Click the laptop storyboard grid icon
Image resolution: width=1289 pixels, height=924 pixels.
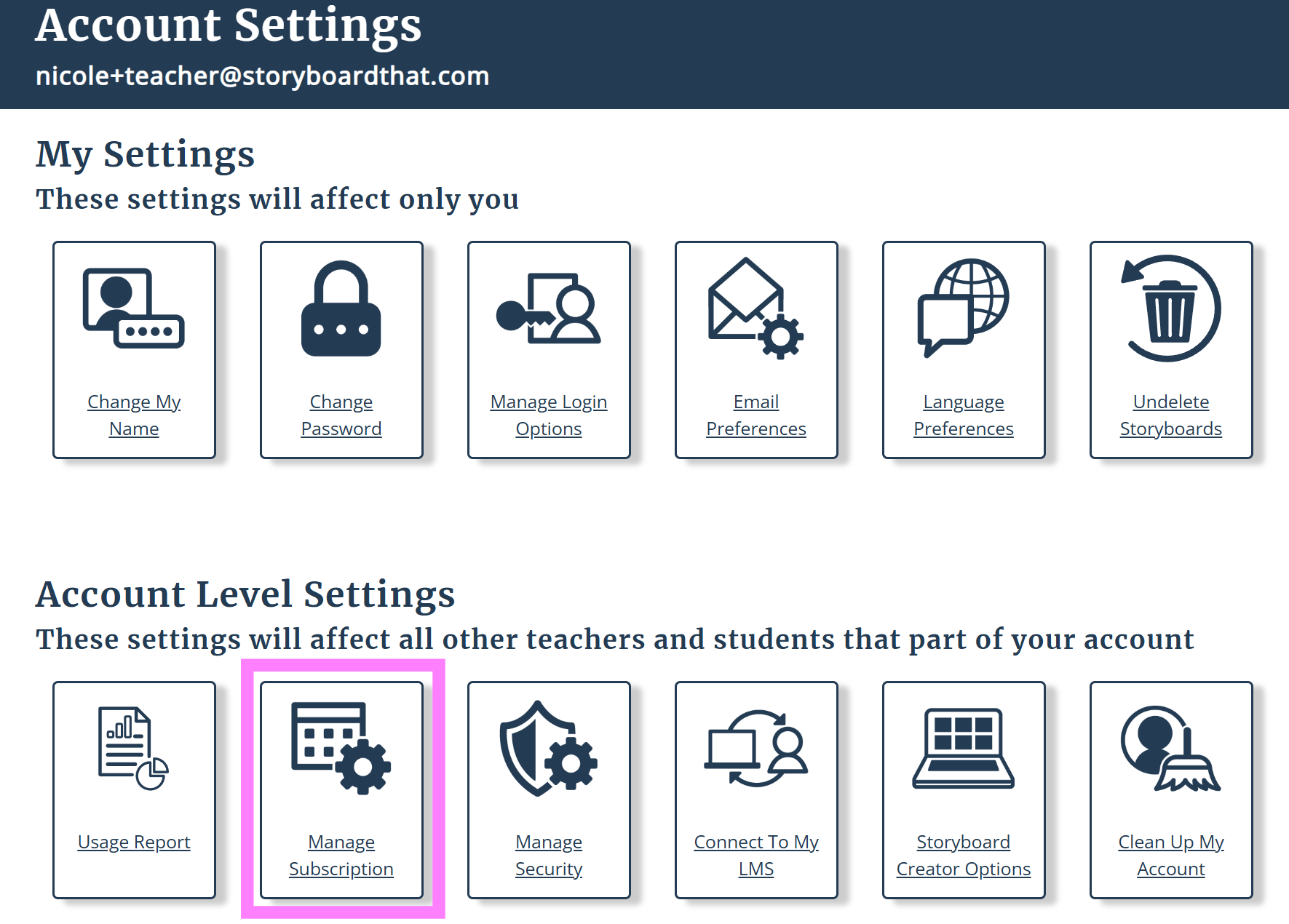pyautogui.click(x=963, y=749)
